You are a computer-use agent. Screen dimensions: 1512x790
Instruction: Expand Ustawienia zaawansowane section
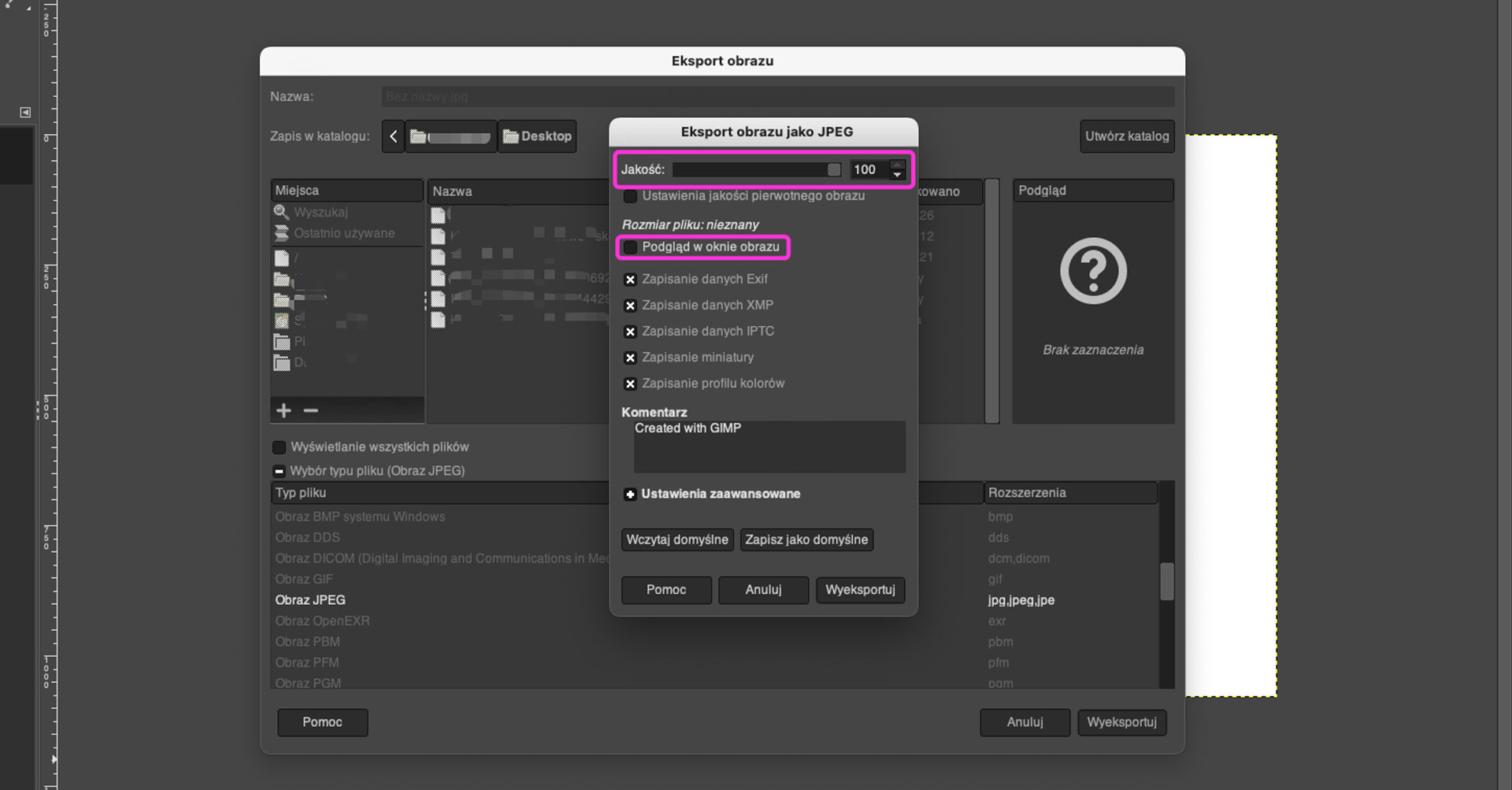coord(630,495)
